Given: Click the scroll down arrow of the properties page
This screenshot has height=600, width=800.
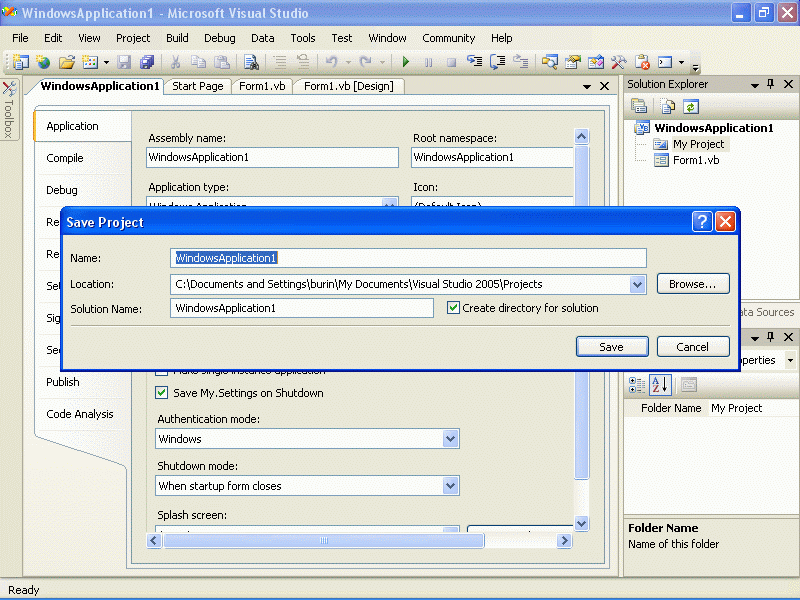Looking at the screenshot, I should 581,523.
